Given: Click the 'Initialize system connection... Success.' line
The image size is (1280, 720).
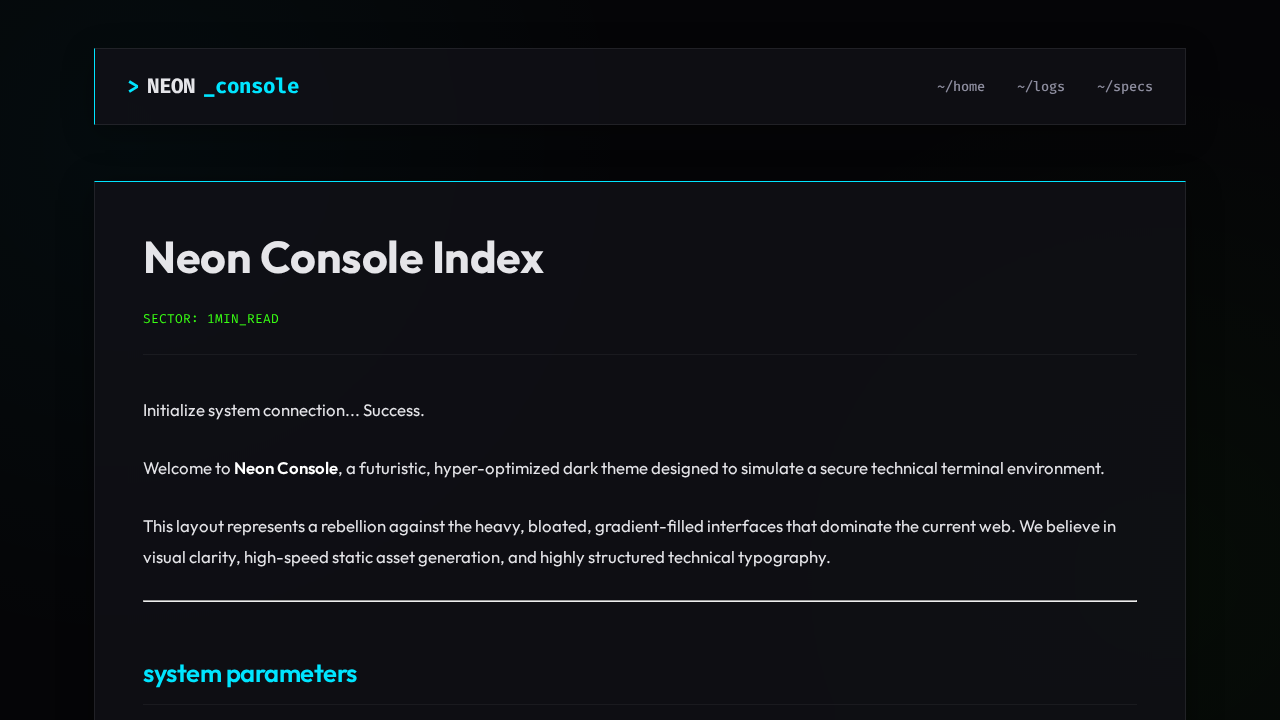Looking at the screenshot, I should tap(284, 410).
